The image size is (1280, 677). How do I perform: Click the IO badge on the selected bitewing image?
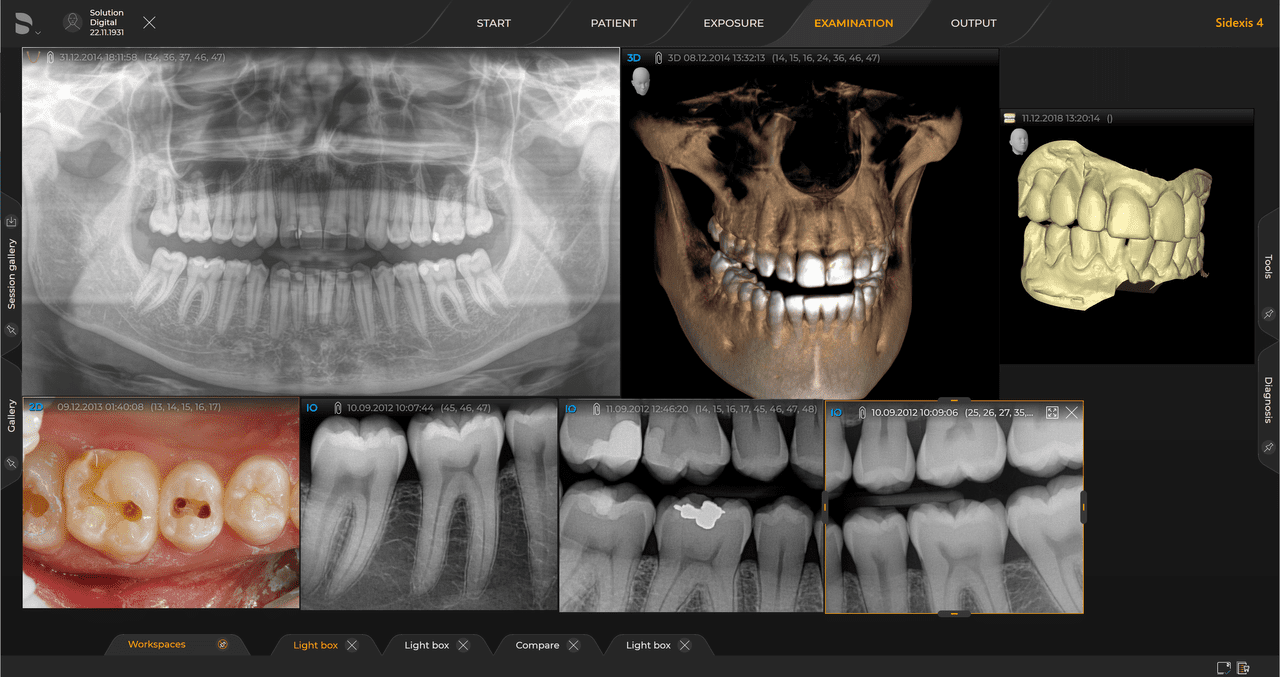(x=837, y=411)
